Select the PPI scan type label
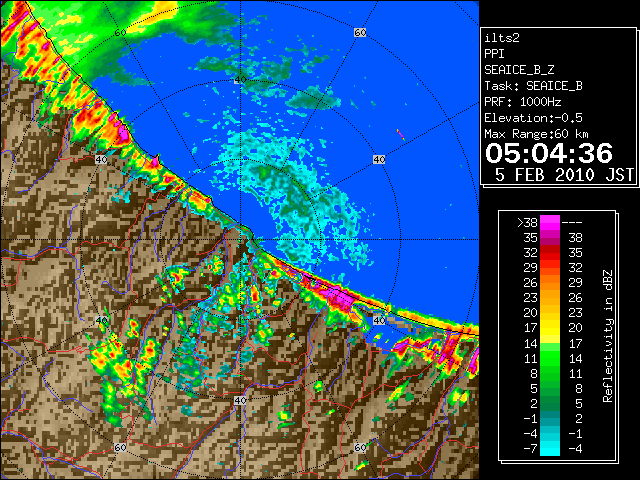Image resolution: width=640 pixels, height=480 pixels. [494, 54]
